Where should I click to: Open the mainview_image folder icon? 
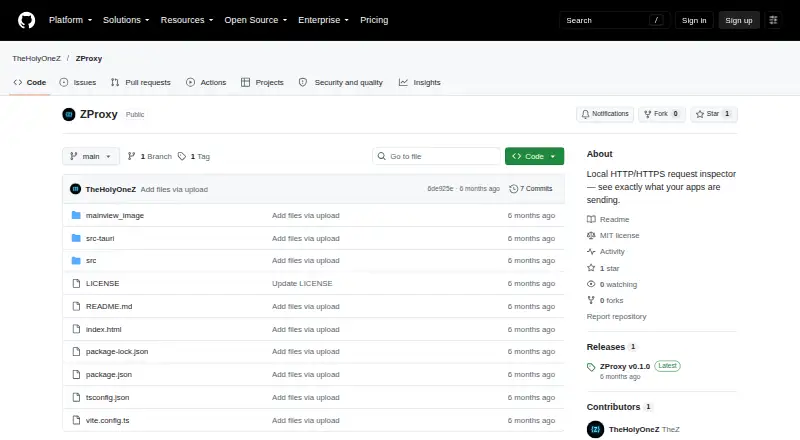coord(76,215)
